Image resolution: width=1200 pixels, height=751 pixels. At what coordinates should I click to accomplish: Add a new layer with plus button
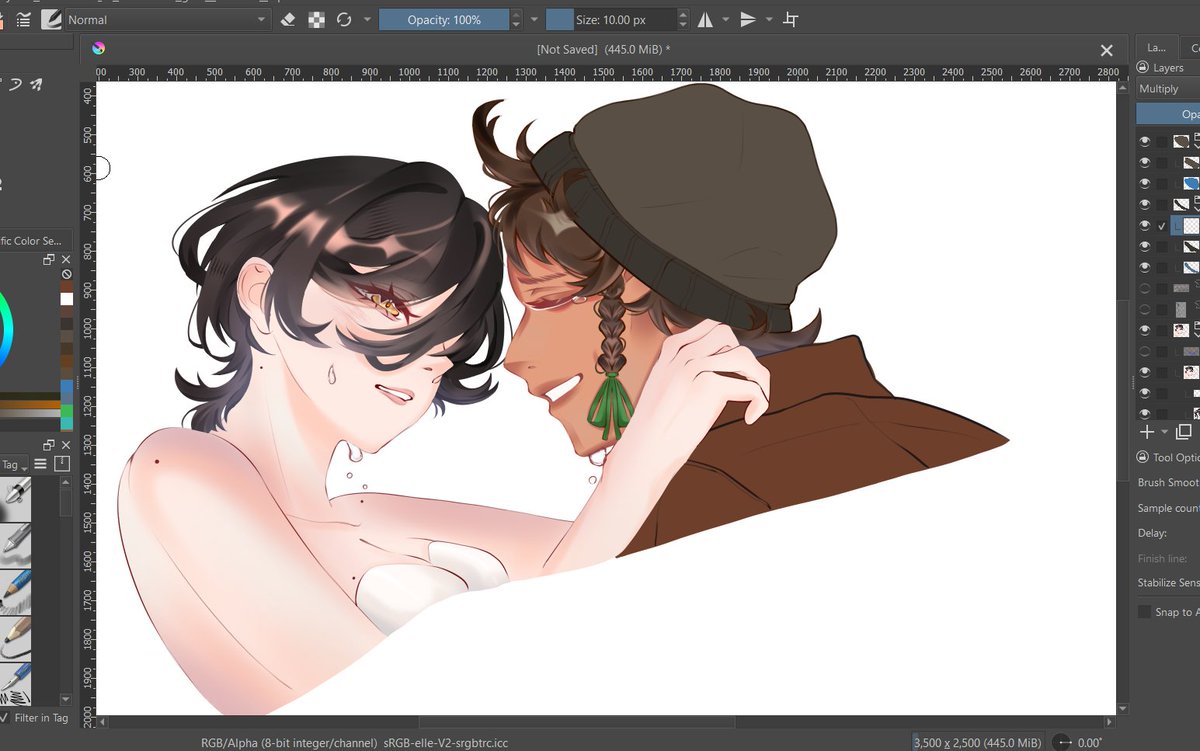click(1146, 432)
